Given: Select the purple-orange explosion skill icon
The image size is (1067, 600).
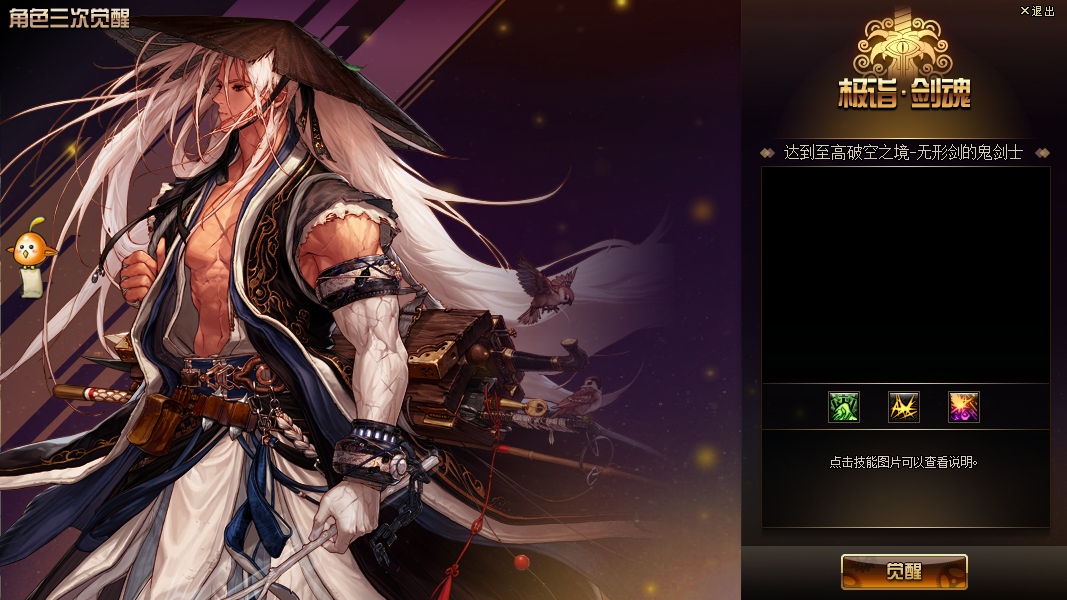Looking at the screenshot, I should pyautogui.click(x=964, y=407).
